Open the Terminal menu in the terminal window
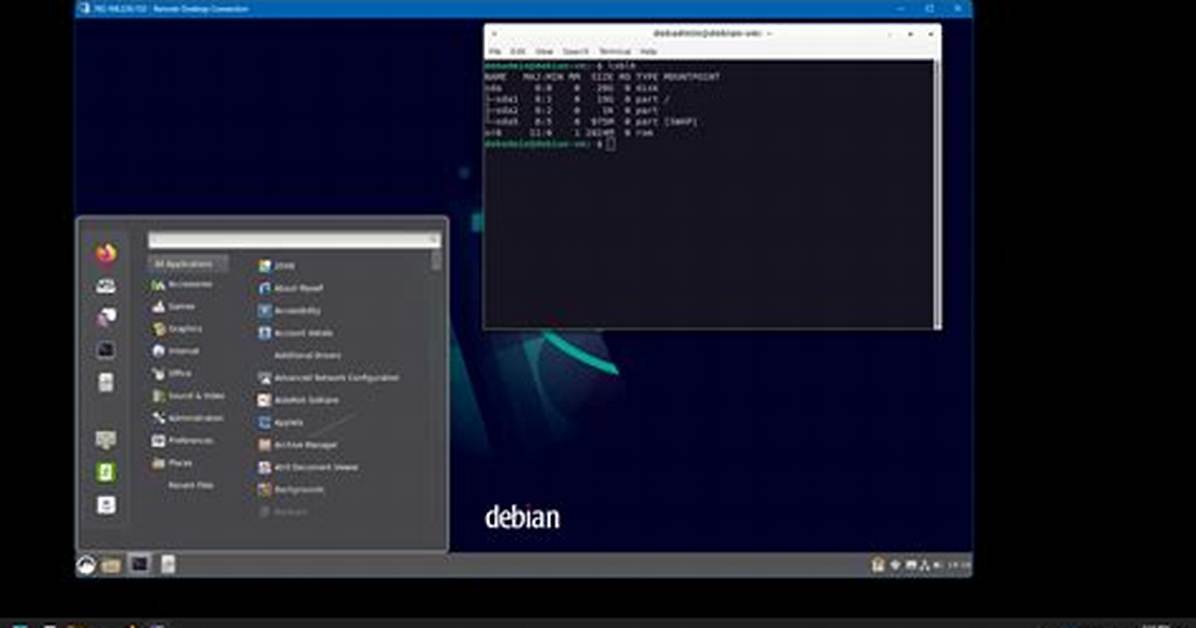The image size is (1196, 628). click(614, 52)
